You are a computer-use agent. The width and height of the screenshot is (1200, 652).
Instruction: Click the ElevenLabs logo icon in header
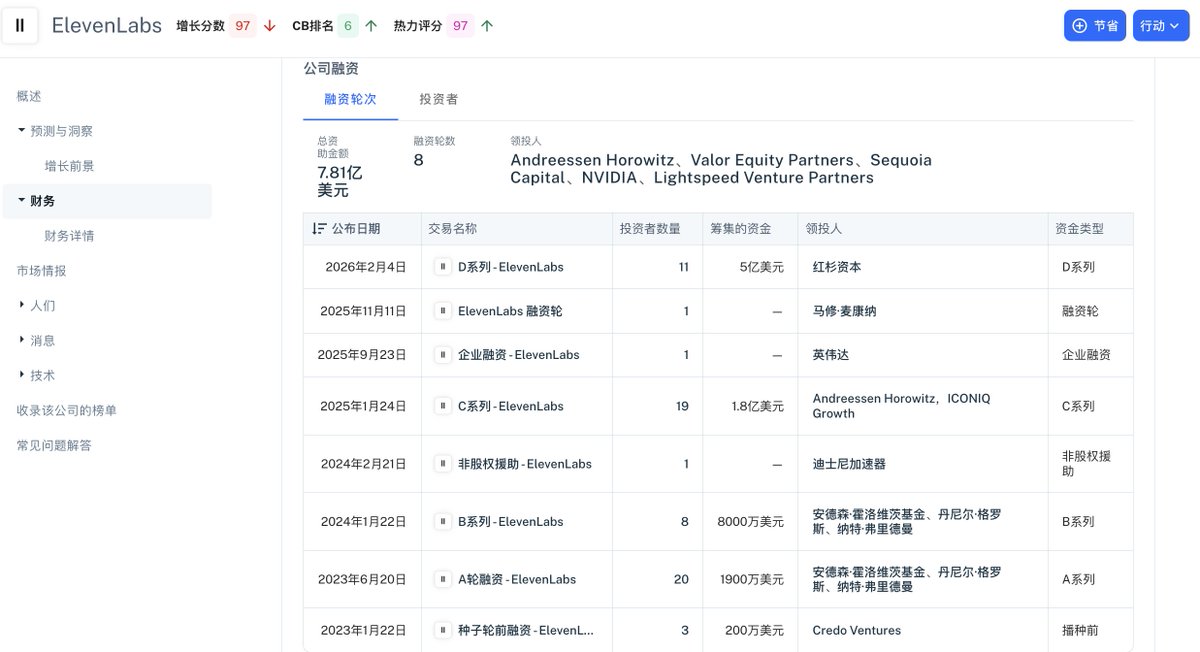pos(20,26)
